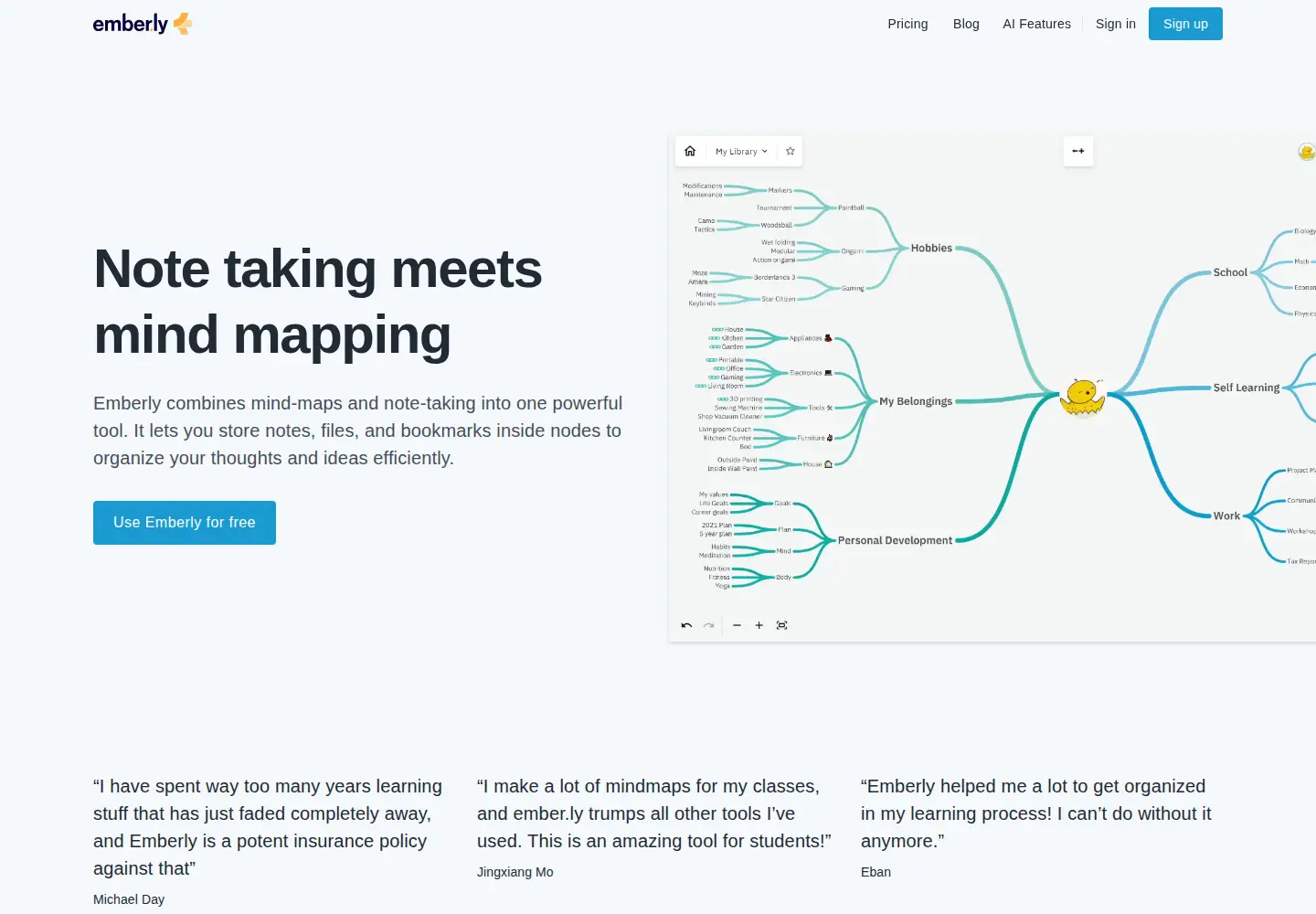Click the zoom out minus icon
Image resolution: width=1316 pixels, height=914 pixels.
(x=737, y=625)
